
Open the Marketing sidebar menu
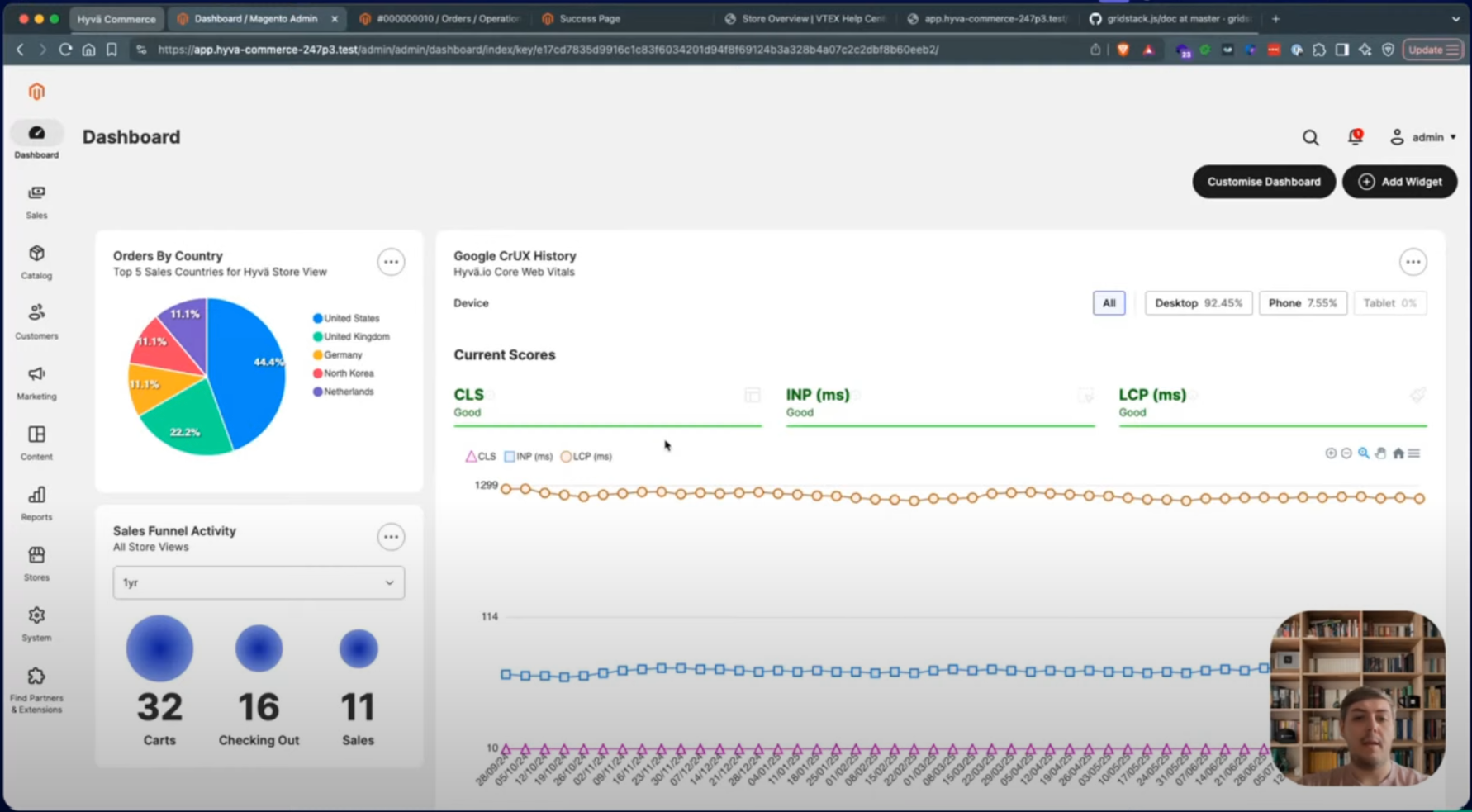pos(36,382)
